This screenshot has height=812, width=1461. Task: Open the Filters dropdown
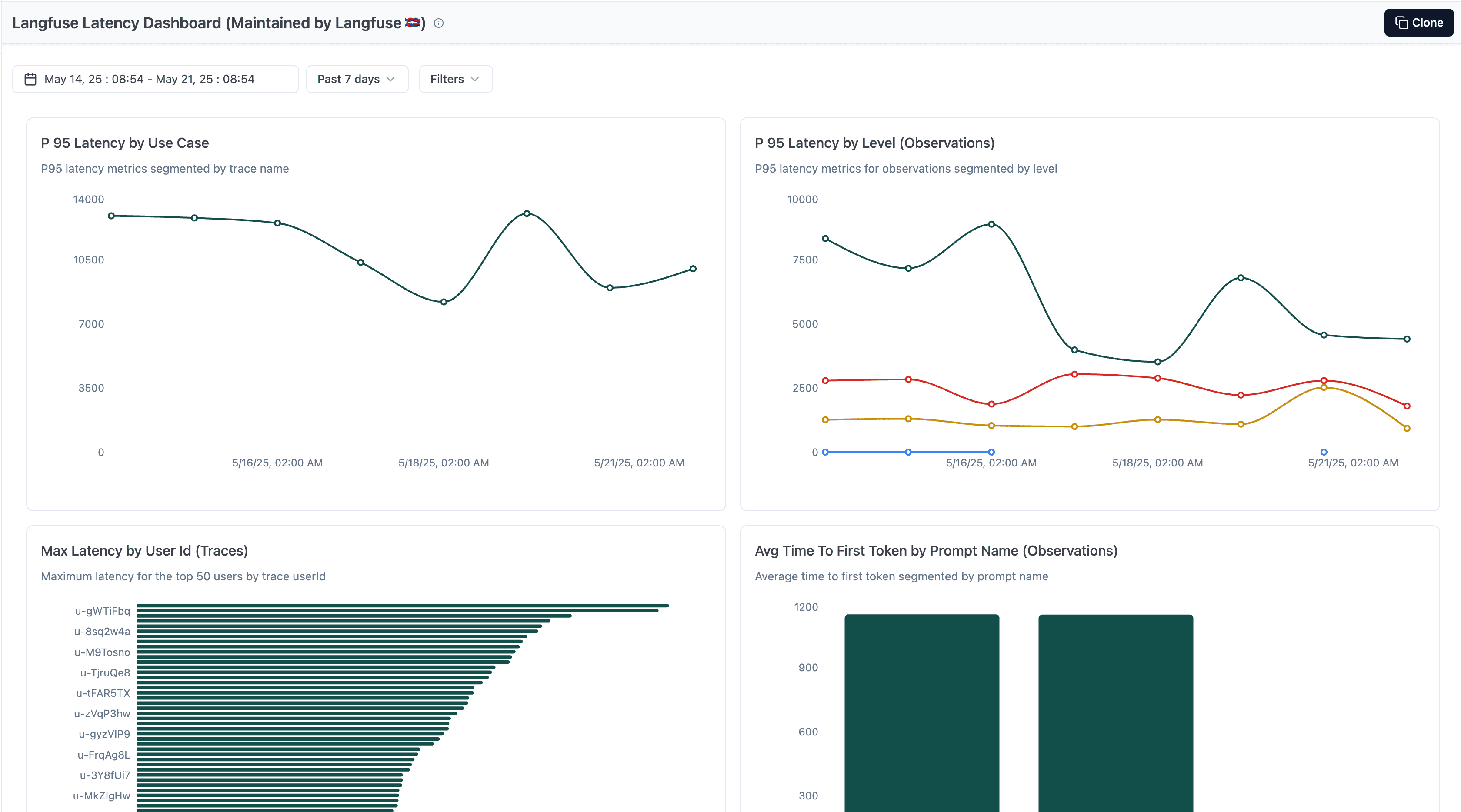(455, 79)
